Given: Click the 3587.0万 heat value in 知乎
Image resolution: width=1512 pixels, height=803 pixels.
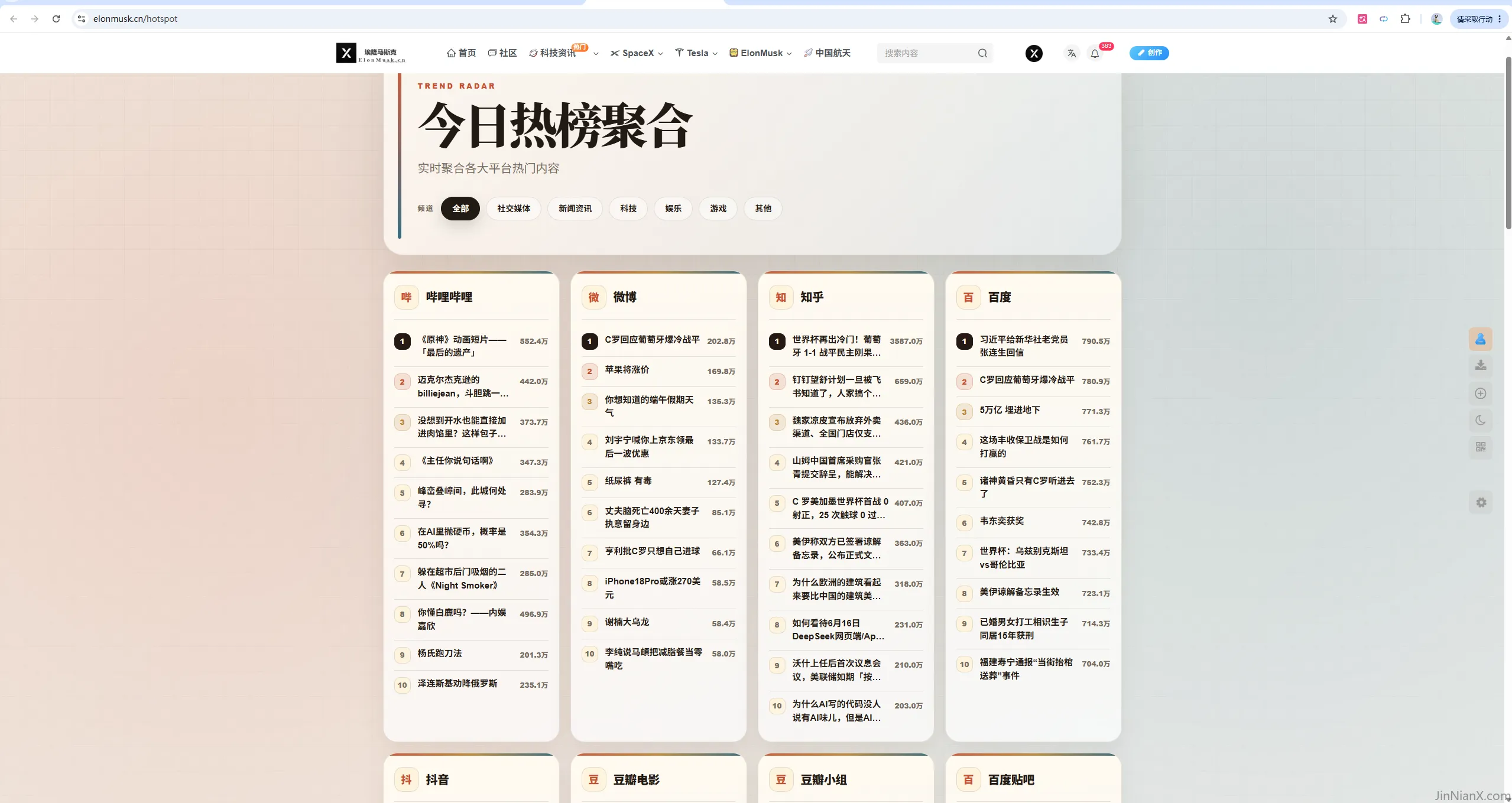Looking at the screenshot, I should tap(906, 342).
